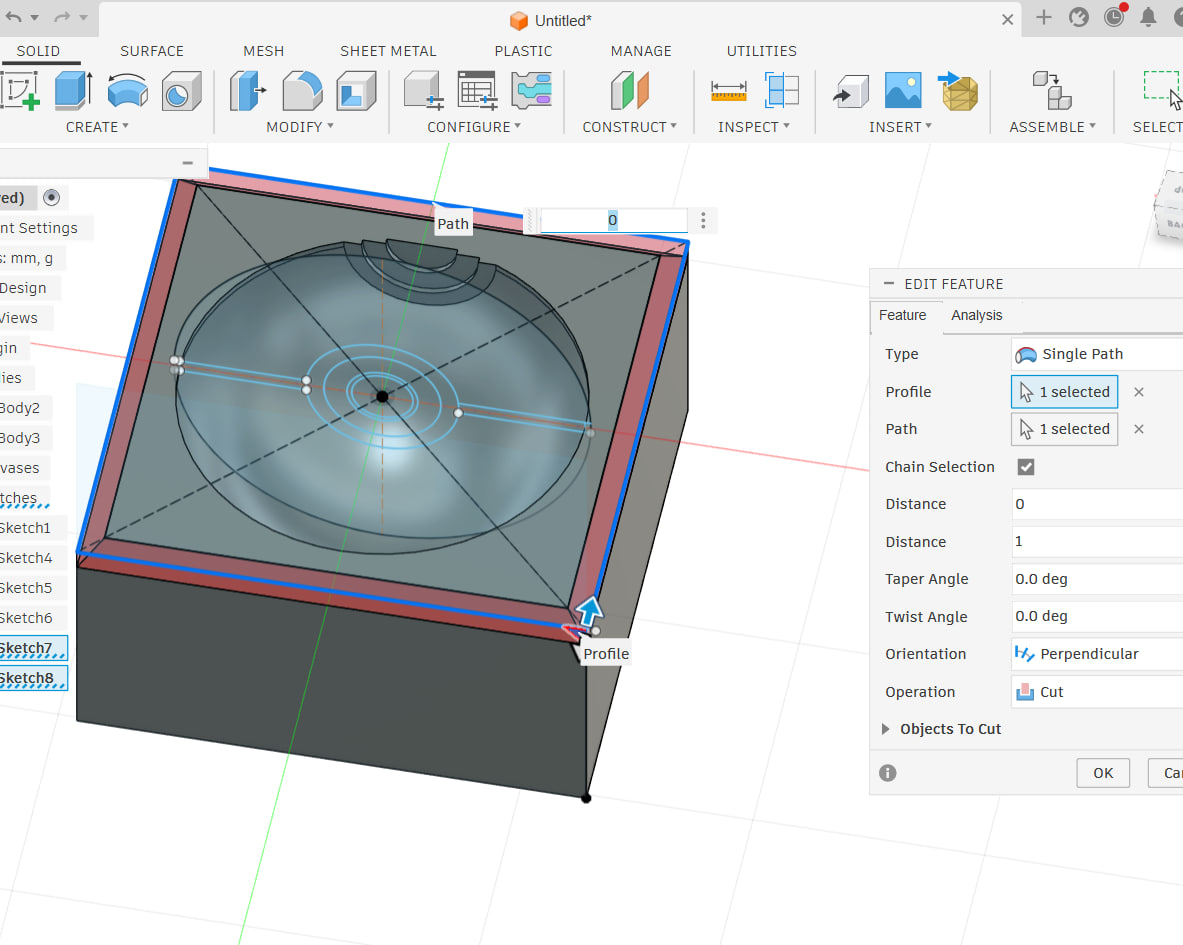Screen dimensions: 1183x945
Task: Select the Fillet tool icon
Action: coord(302,91)
